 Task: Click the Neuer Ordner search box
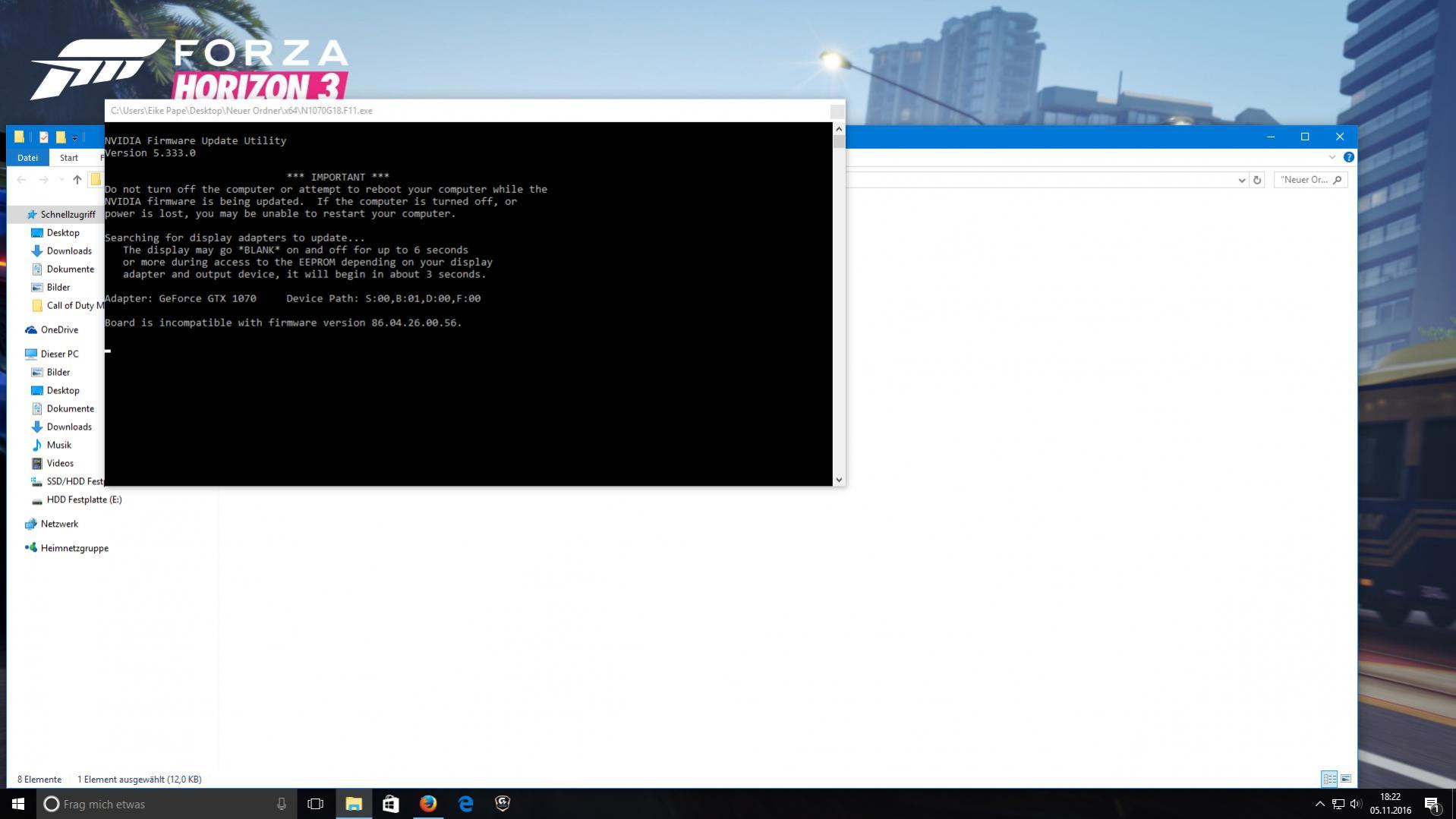point(1310,180)
